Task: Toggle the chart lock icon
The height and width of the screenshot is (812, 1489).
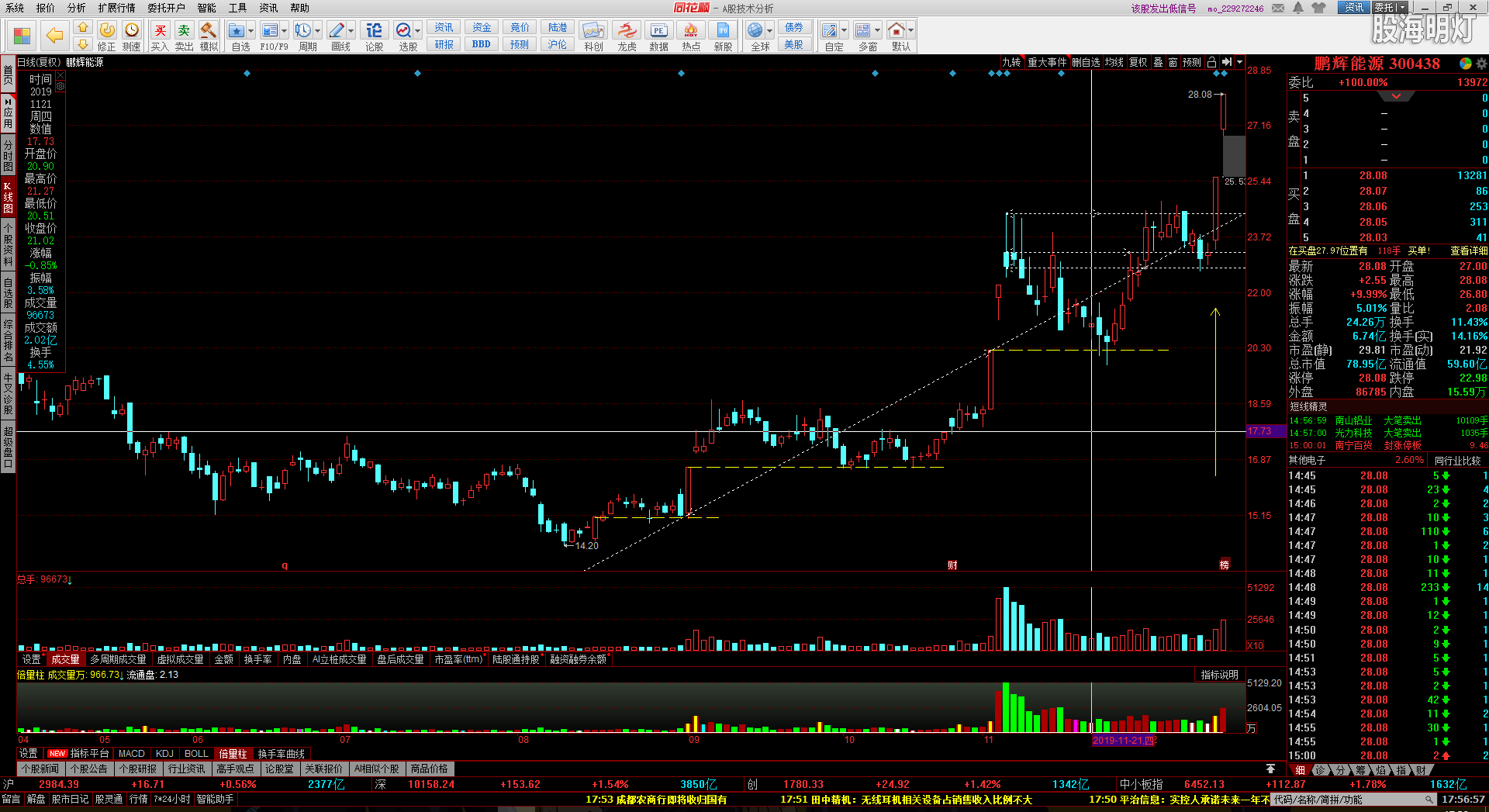Action: pyautogui.click(x=1211, y=62)
